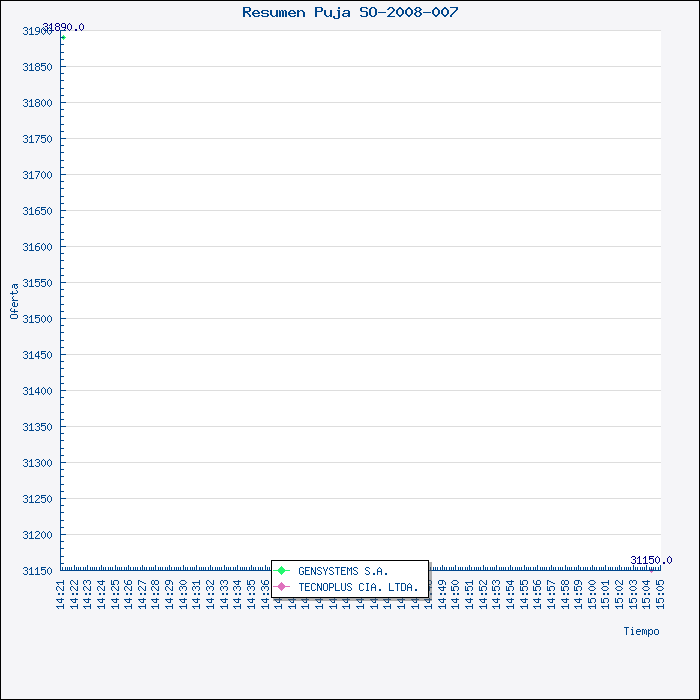This screenshot has height=700, width=700.
Task: Click the 31500 tick on Oferta axis
Action: pyautogui.click(x=37, y=319)
